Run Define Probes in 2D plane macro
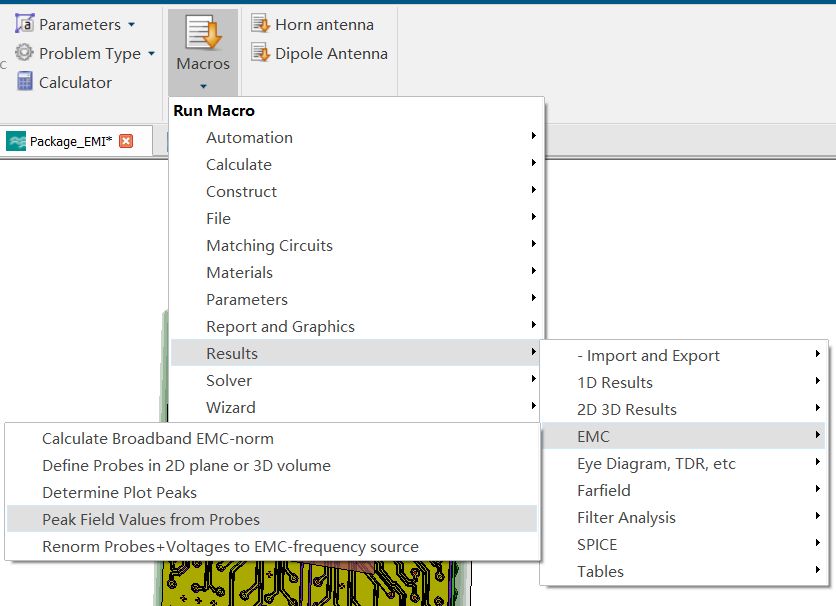This screenshot has height=606, width=836. pos(272,465)
